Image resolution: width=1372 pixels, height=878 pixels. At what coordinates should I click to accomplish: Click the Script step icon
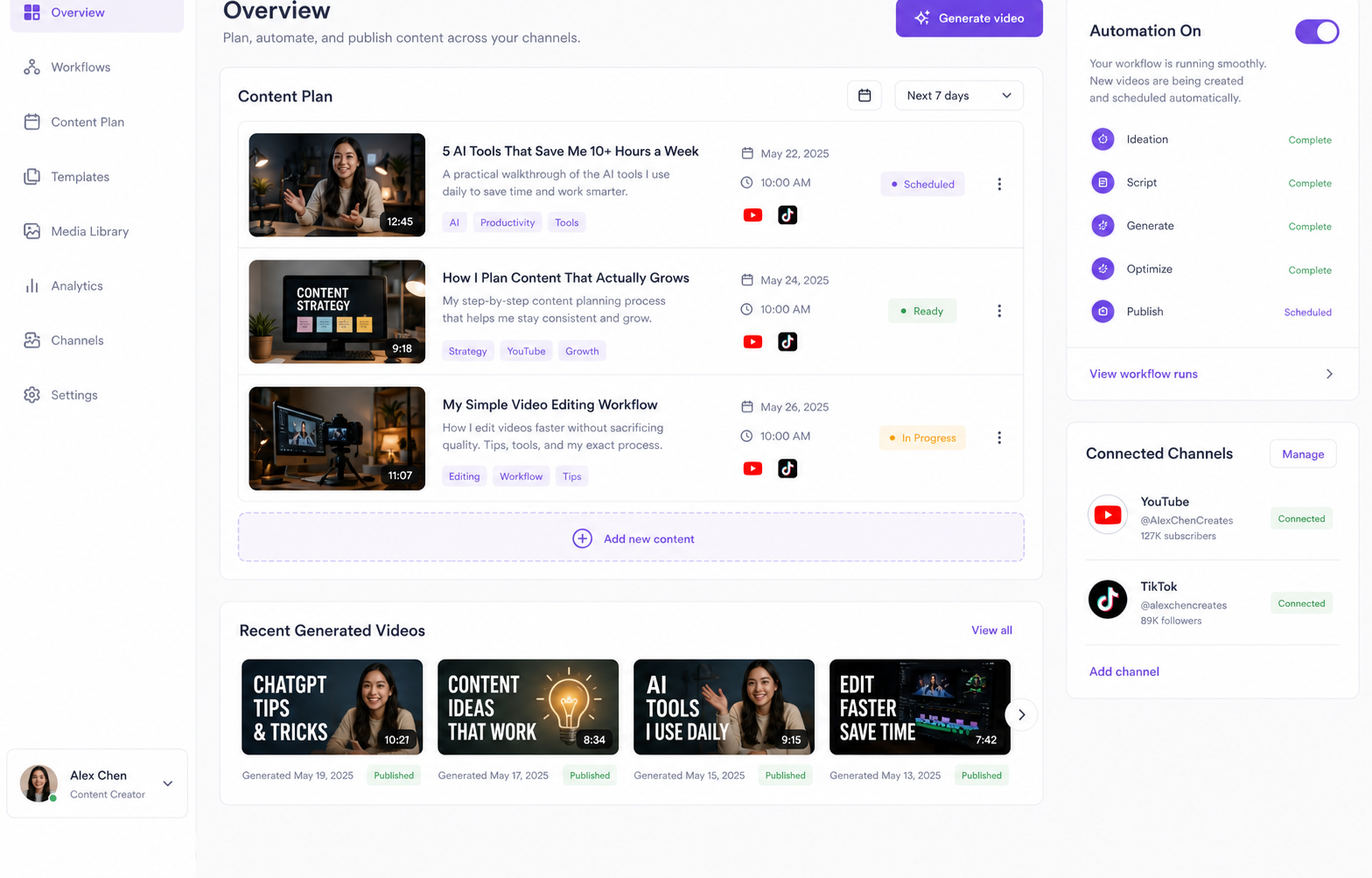click(x=1102, y=182)
